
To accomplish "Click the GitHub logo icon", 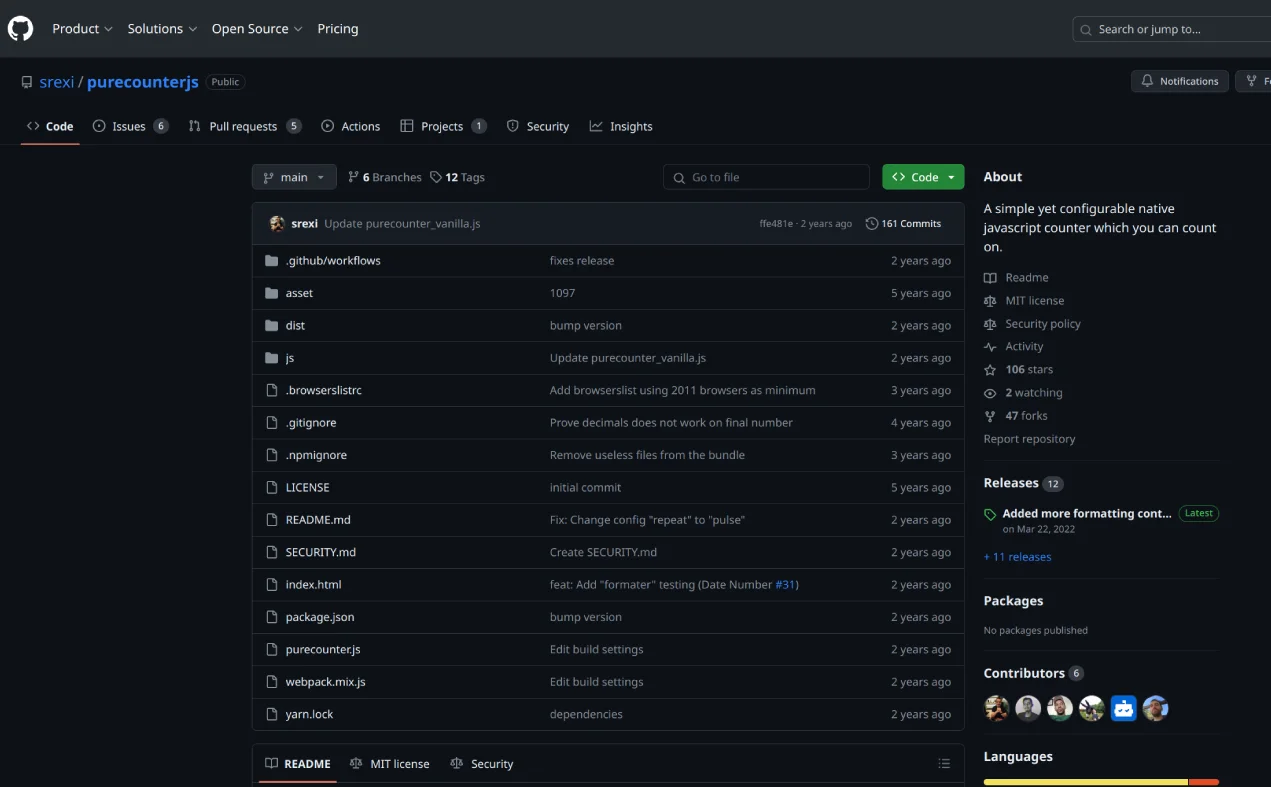I will click(x=20, y=29).
